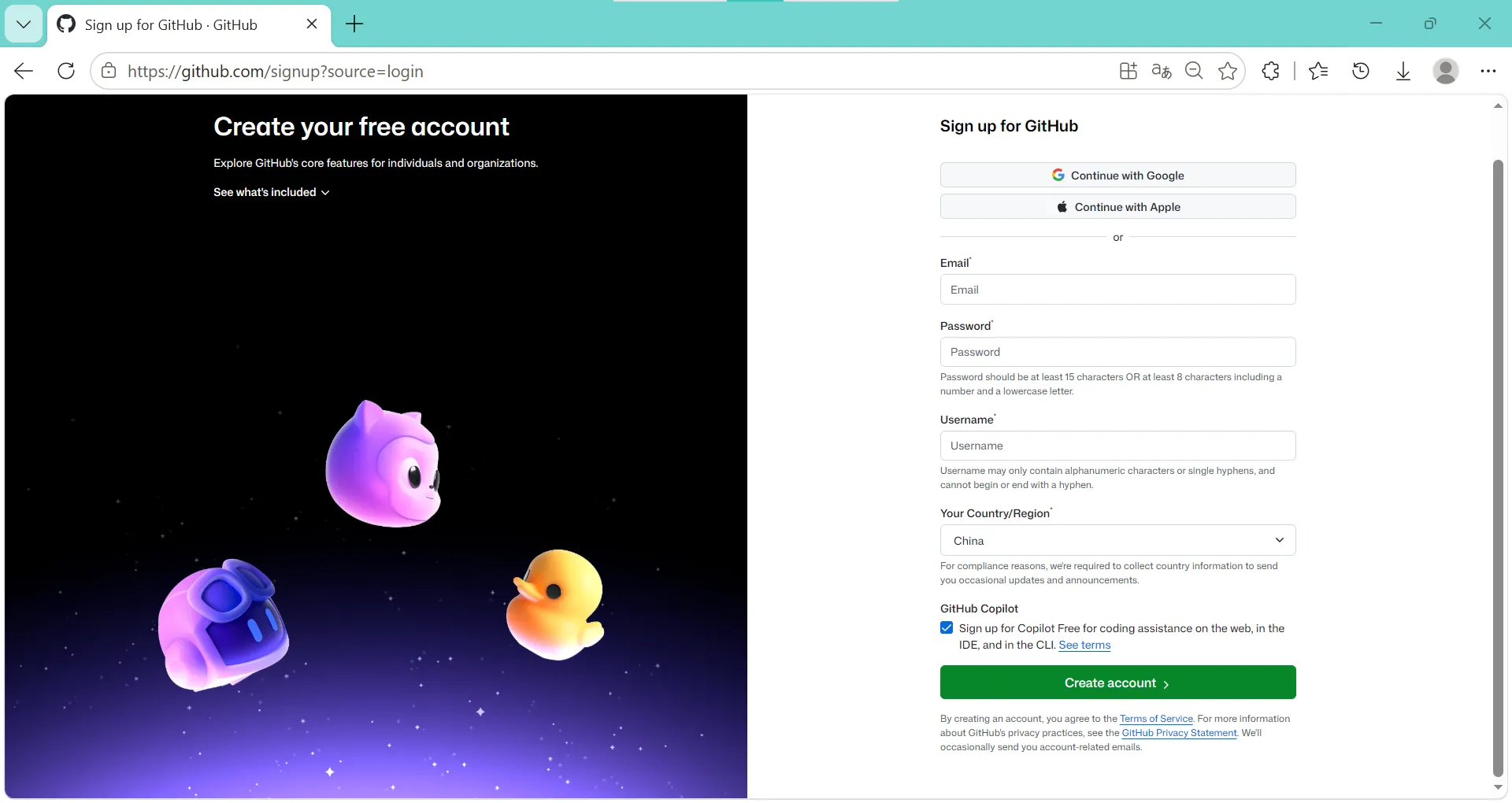
Task: Open the browser settings and more menu
Action: tap(1488, 71)
